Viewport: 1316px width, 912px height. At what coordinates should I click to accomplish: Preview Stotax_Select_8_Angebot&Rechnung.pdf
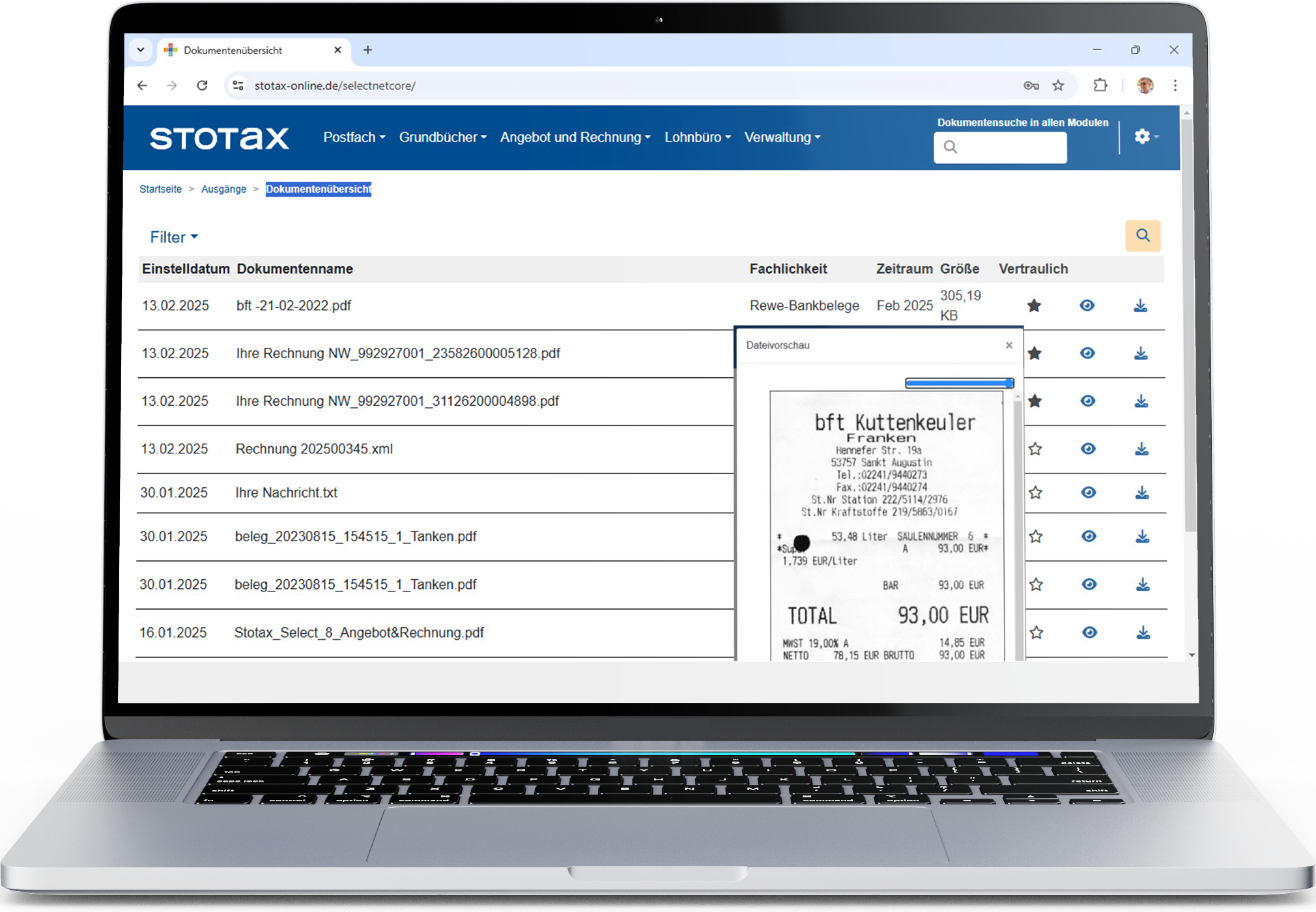(1089, 633)
